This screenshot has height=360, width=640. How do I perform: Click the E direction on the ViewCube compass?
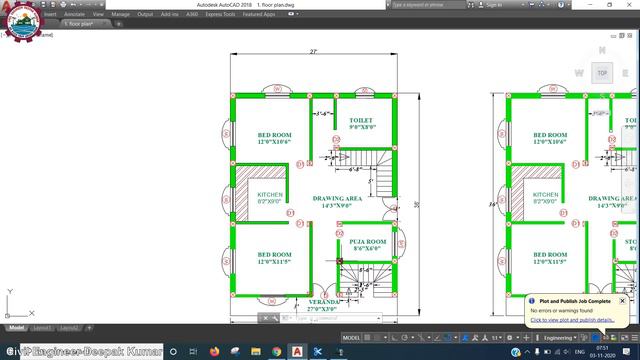tap(625, 73)
